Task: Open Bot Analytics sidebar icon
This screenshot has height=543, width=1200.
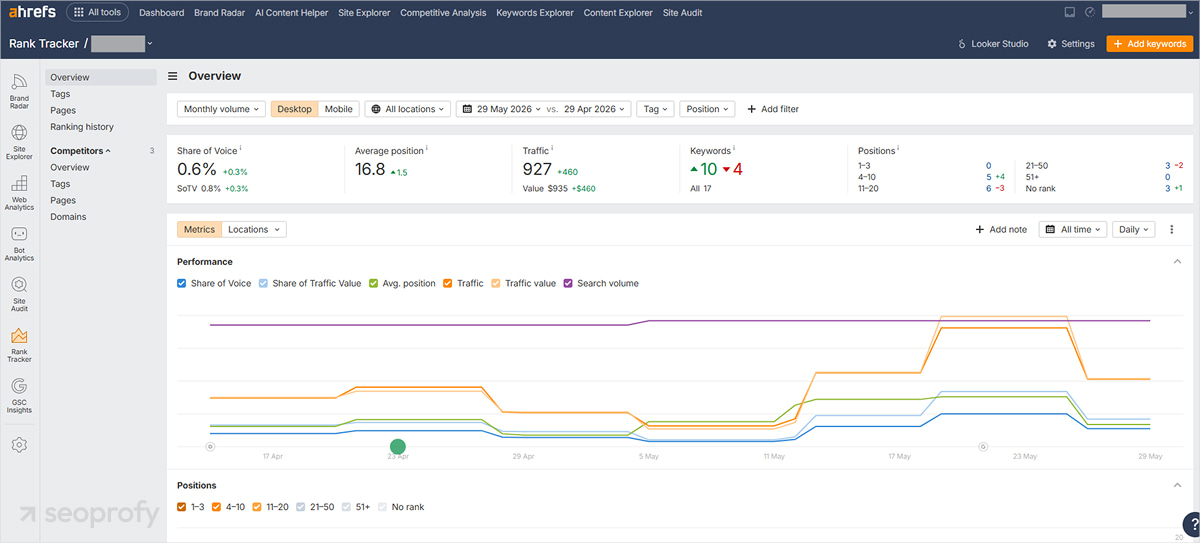Action: pos(19,244)
